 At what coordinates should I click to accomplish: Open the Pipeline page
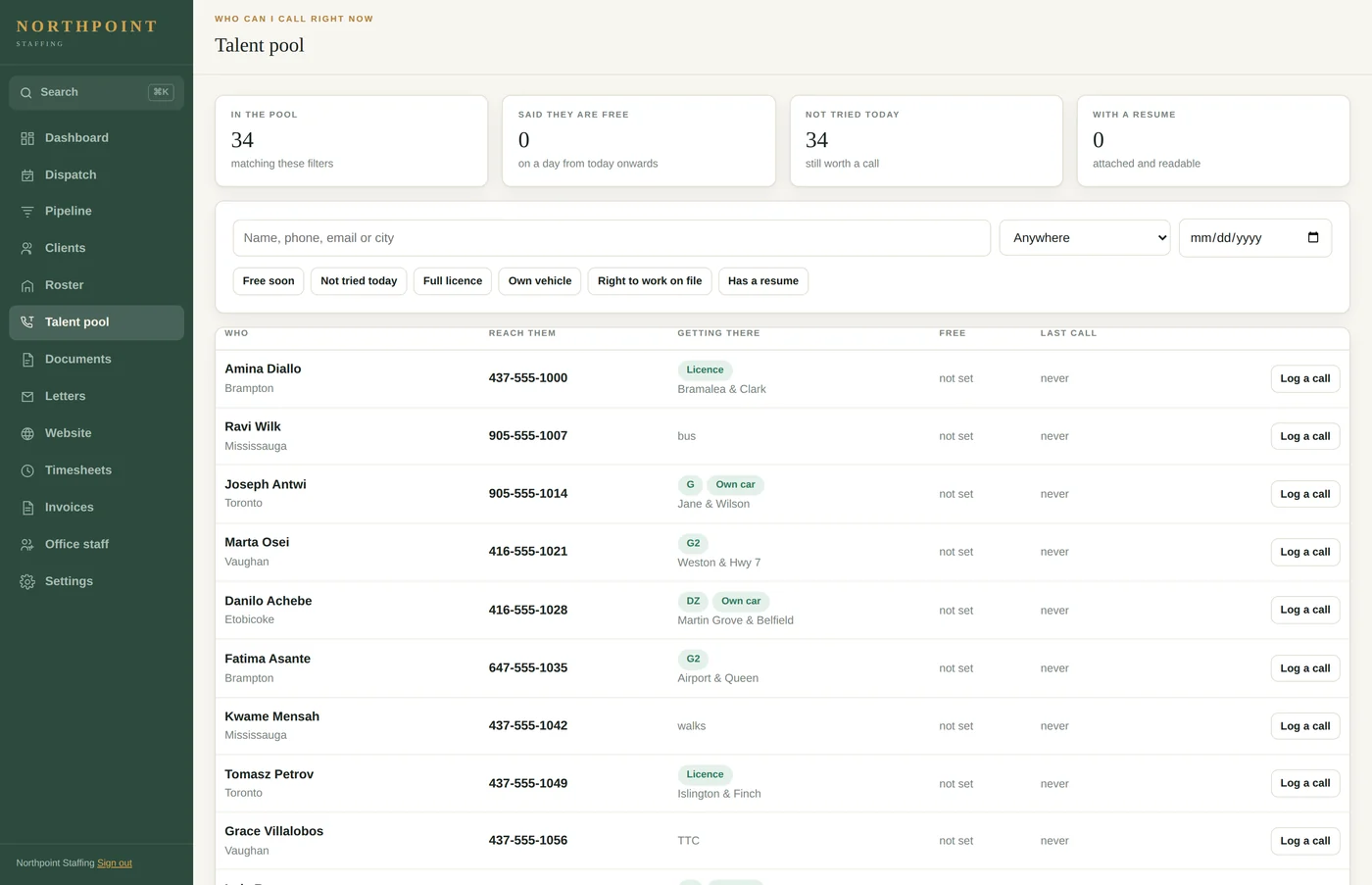[96, 212]
